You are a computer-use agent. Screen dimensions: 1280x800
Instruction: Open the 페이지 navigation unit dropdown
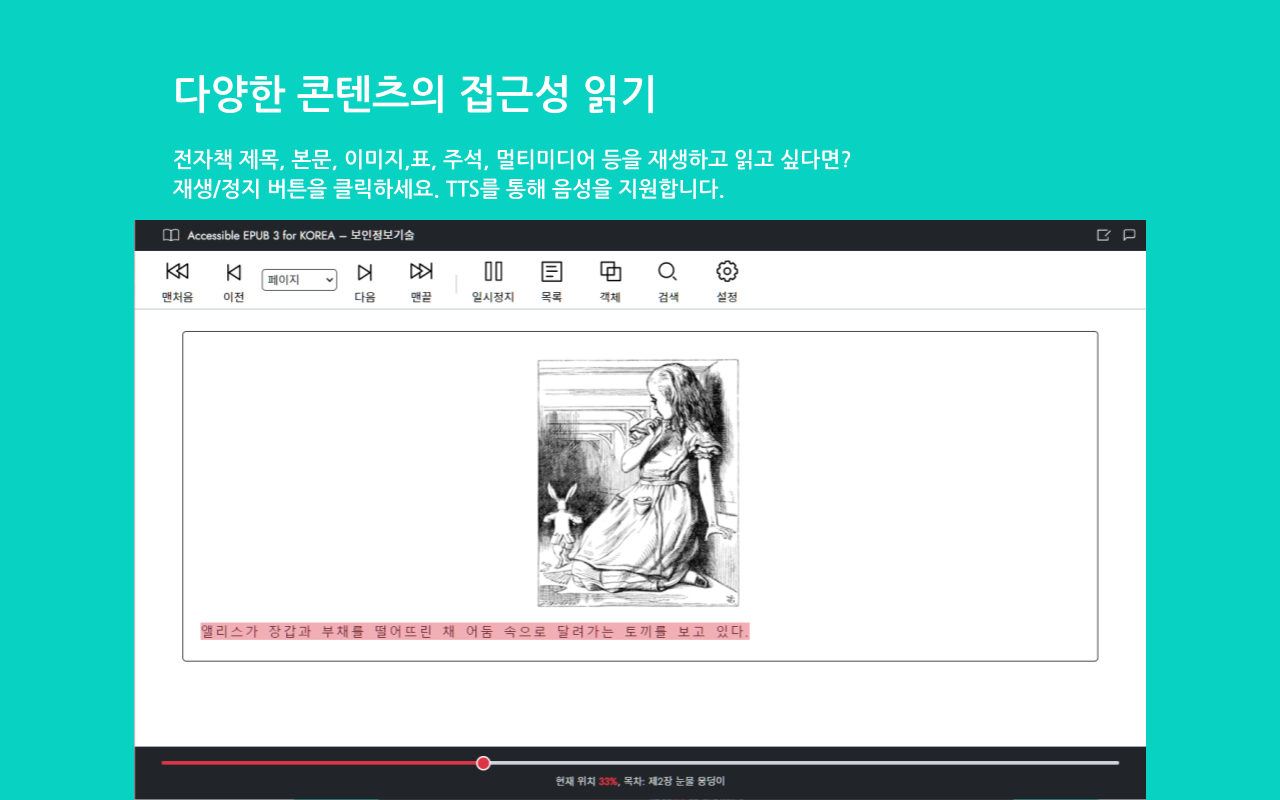click(299, 280)
